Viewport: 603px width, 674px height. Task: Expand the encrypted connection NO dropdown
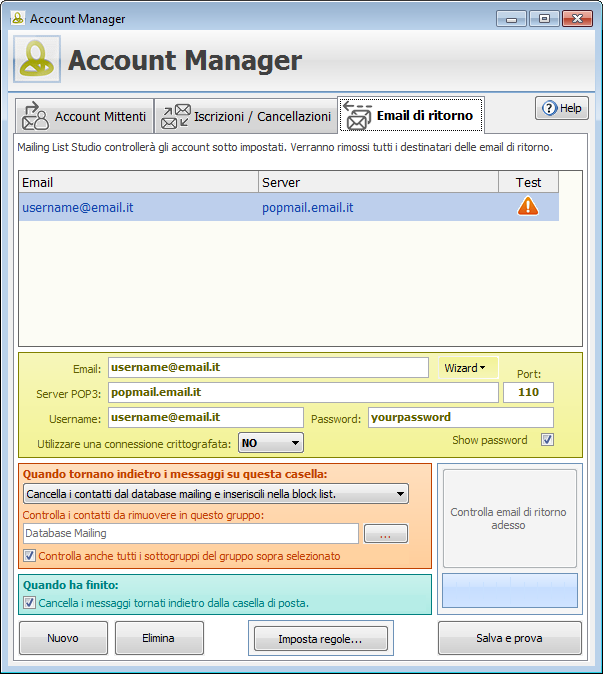(x=270, y=443)
